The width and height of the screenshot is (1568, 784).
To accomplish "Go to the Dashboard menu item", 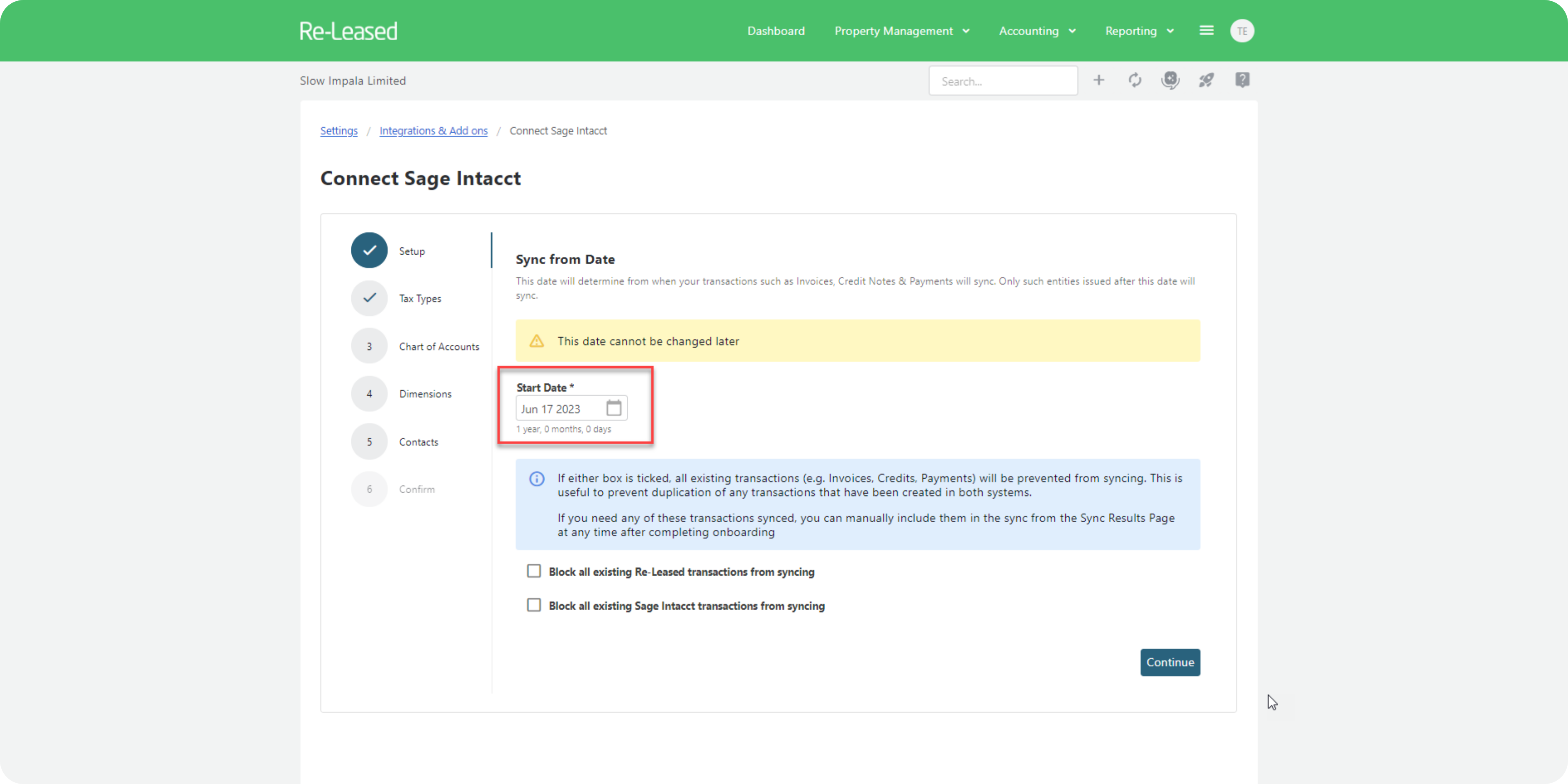I will point(775,31).
